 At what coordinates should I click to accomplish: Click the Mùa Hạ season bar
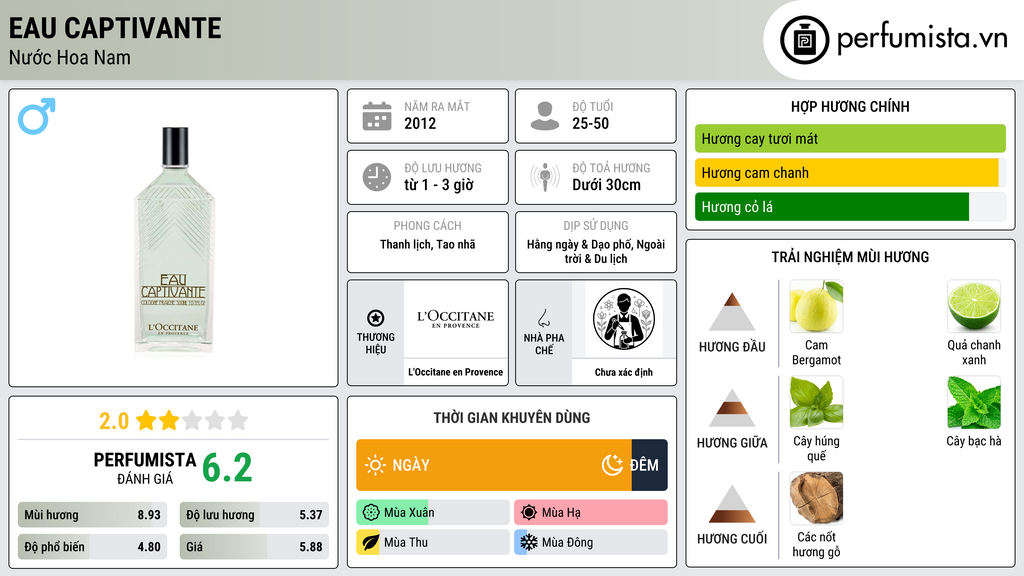tap(591, 513)
